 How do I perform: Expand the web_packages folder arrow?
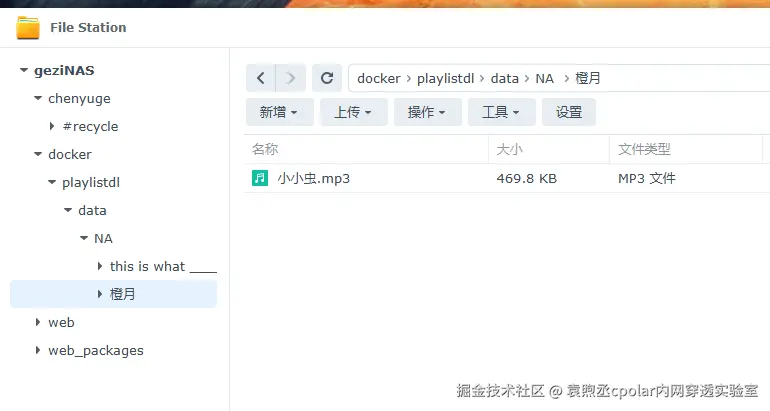tap(38, 350)
